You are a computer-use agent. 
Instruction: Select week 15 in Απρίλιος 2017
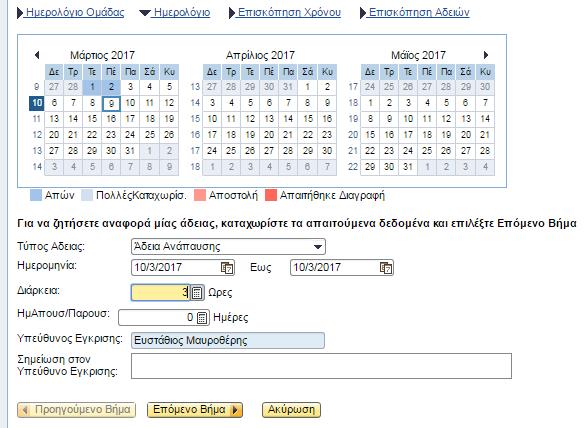(195, 119)
